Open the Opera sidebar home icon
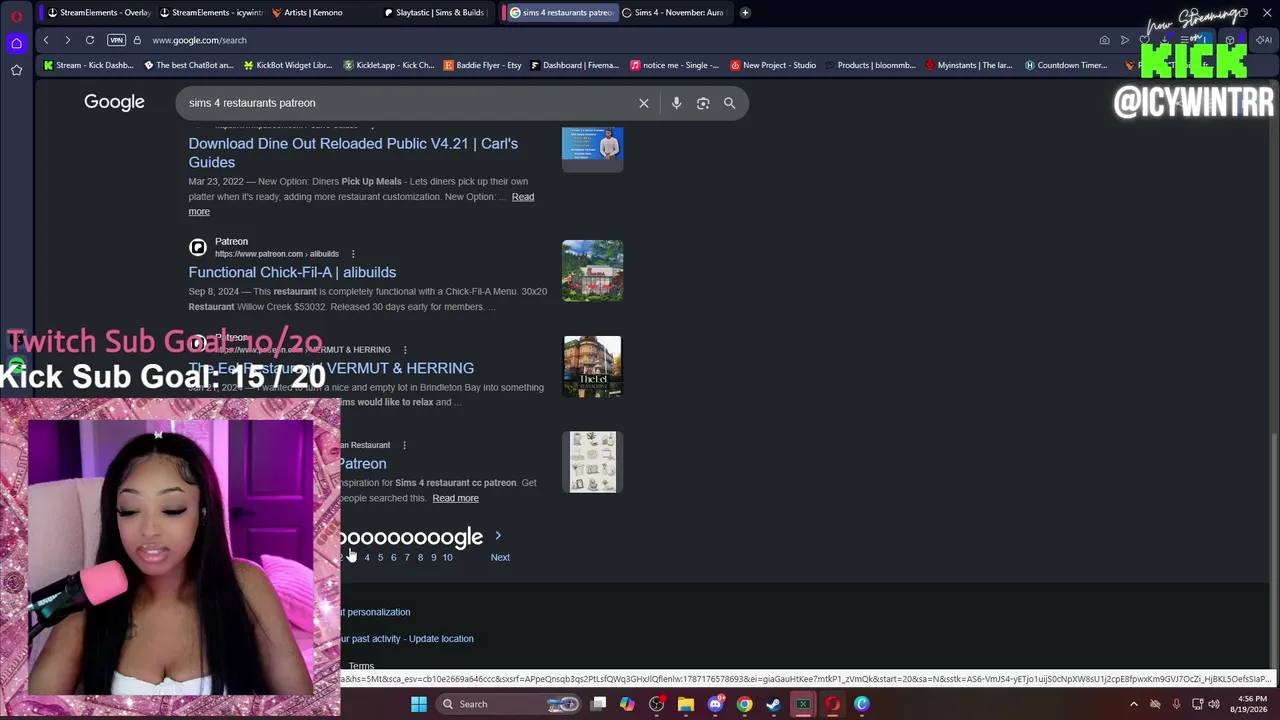This screenshot has width=1280, height=720. (16, 43)
